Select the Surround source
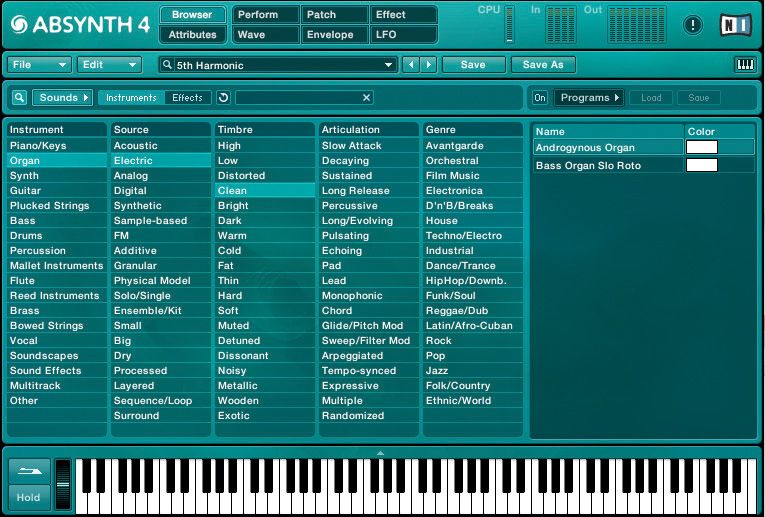 pyautogui.click(x=161, y=416)
